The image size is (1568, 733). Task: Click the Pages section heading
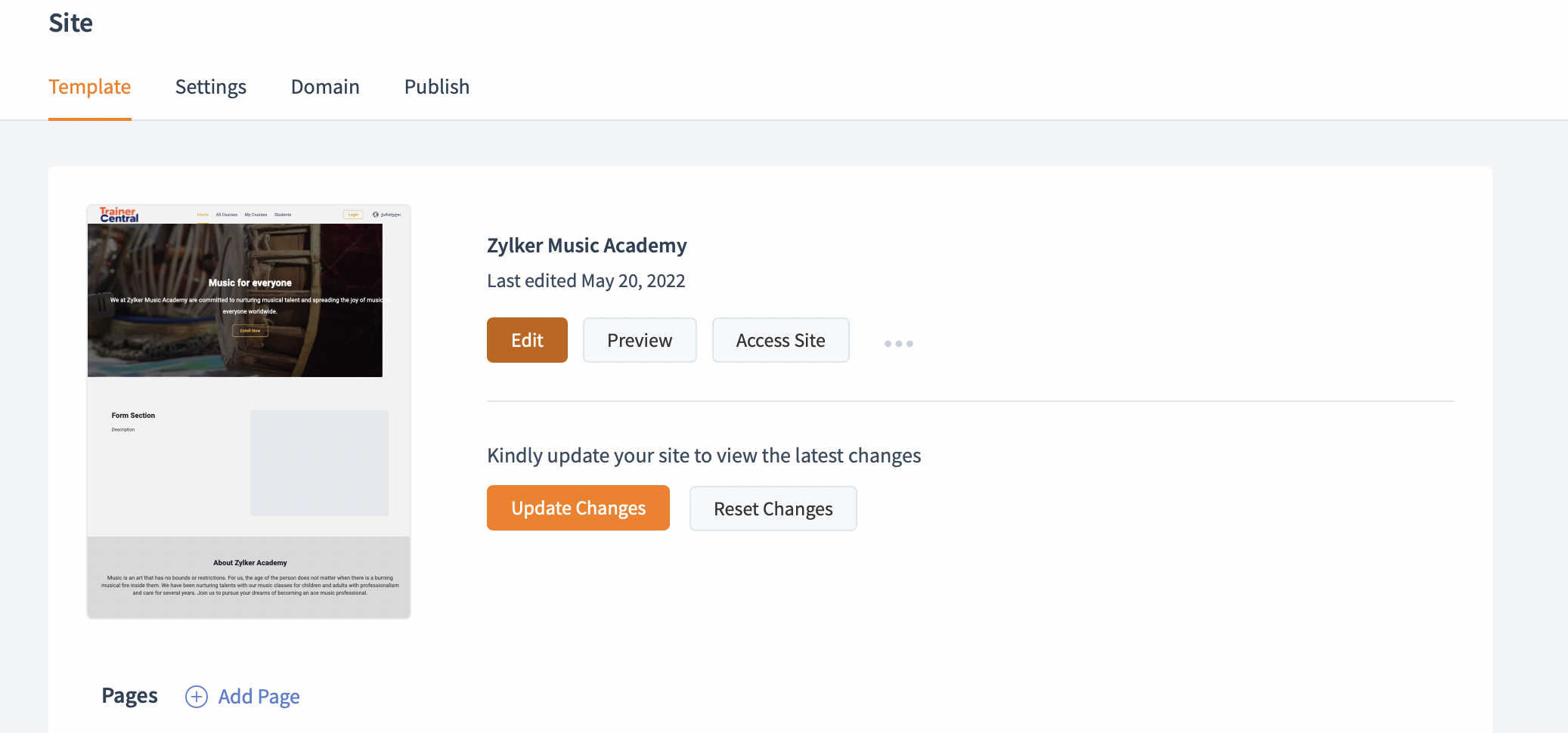coord(130,696)
